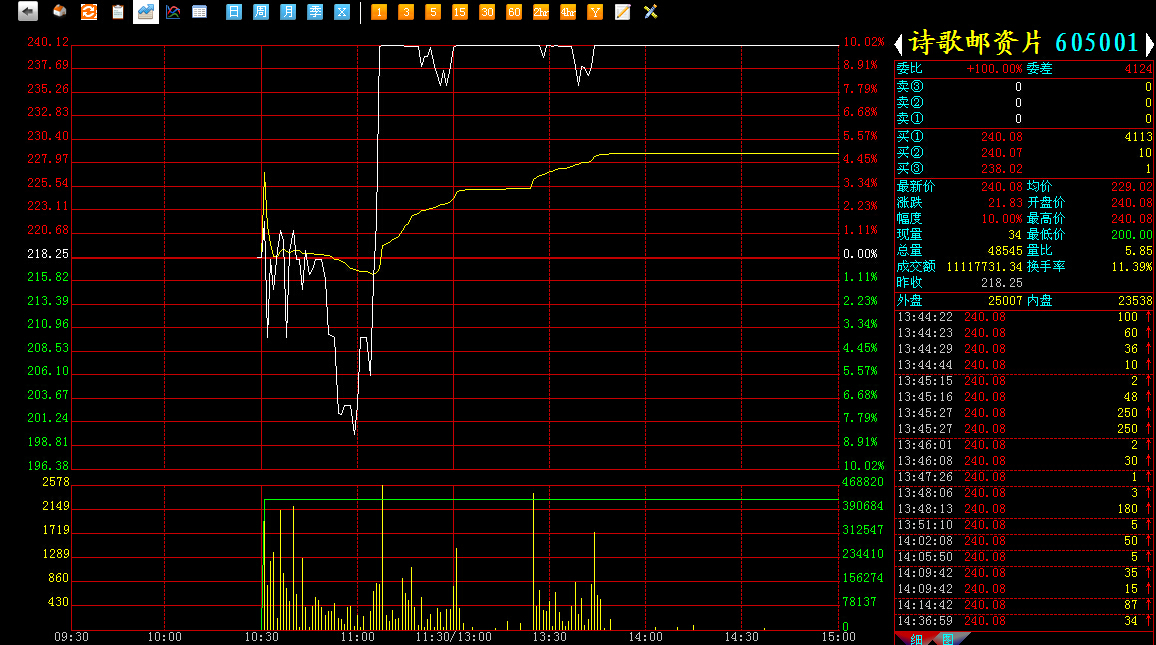The width and height of the screenshot is (1156, 645).
Task: Click the 14:00 time axis label
Action: pyautogui.click(x=645, y=637)
